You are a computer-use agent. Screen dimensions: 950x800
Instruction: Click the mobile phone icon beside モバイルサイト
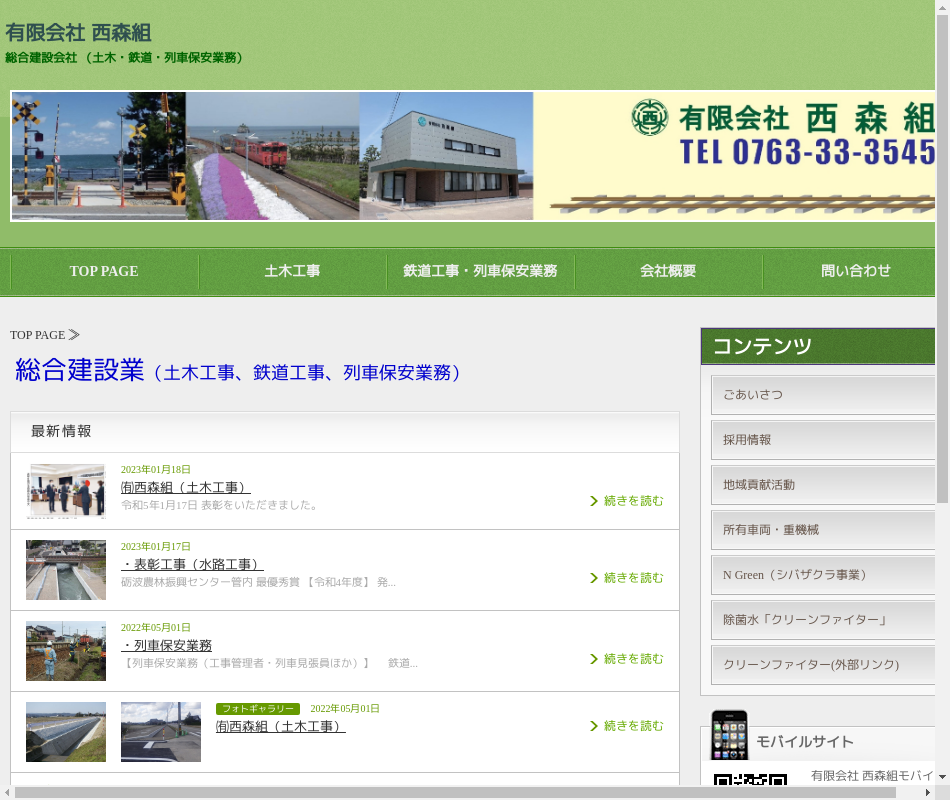729,736
